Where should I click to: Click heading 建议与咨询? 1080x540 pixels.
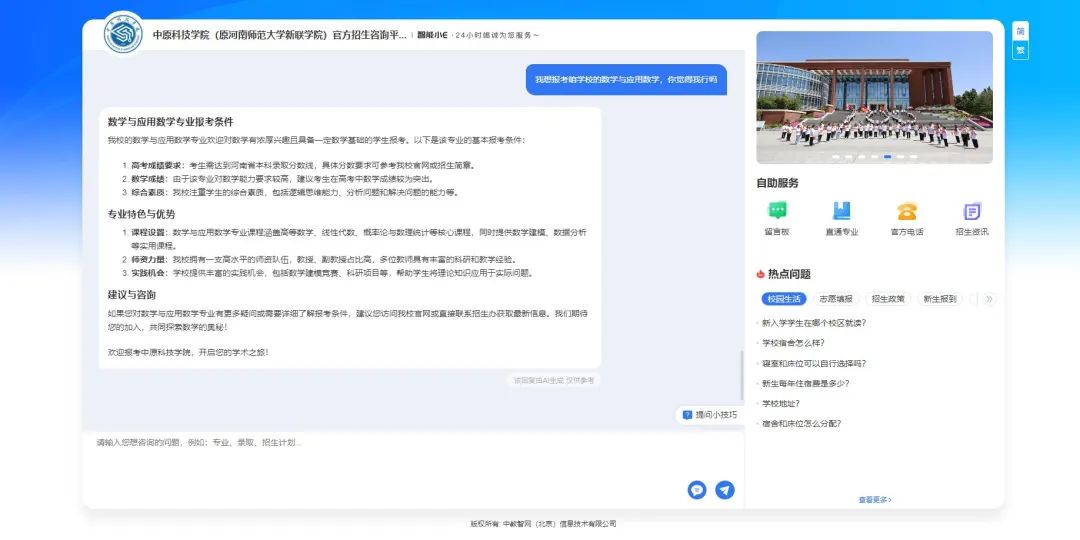(132, 295)
